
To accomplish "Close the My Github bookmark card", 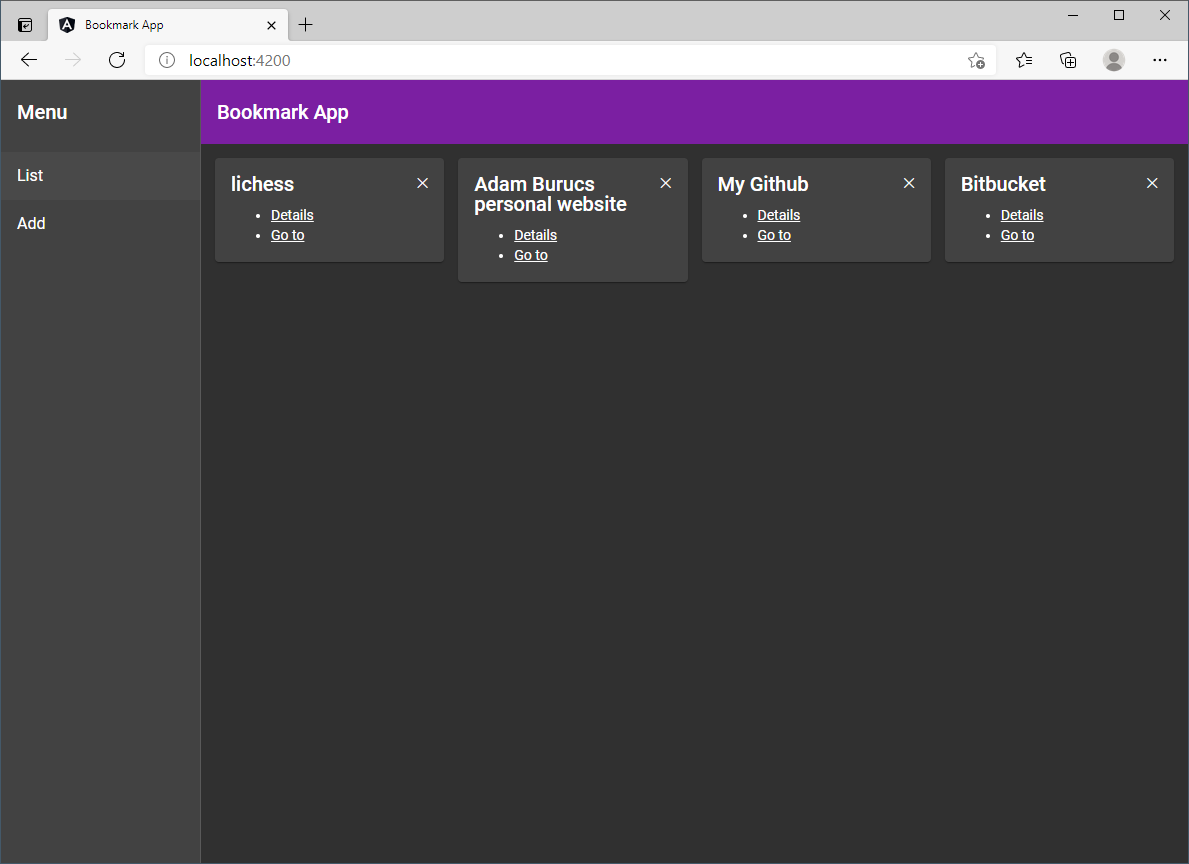I will 909,184.
